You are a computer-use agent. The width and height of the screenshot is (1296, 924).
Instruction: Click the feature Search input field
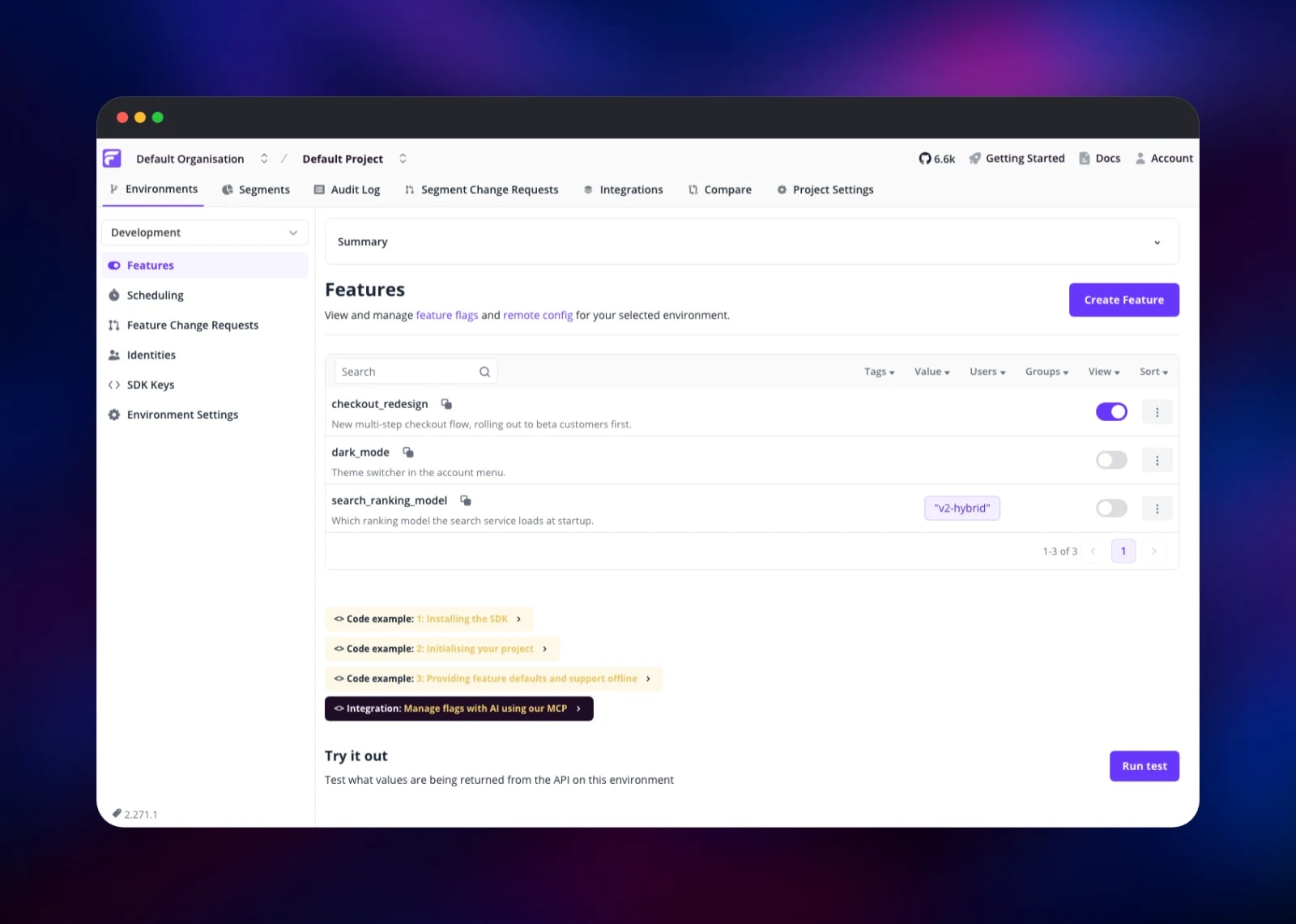click(416, 372)
